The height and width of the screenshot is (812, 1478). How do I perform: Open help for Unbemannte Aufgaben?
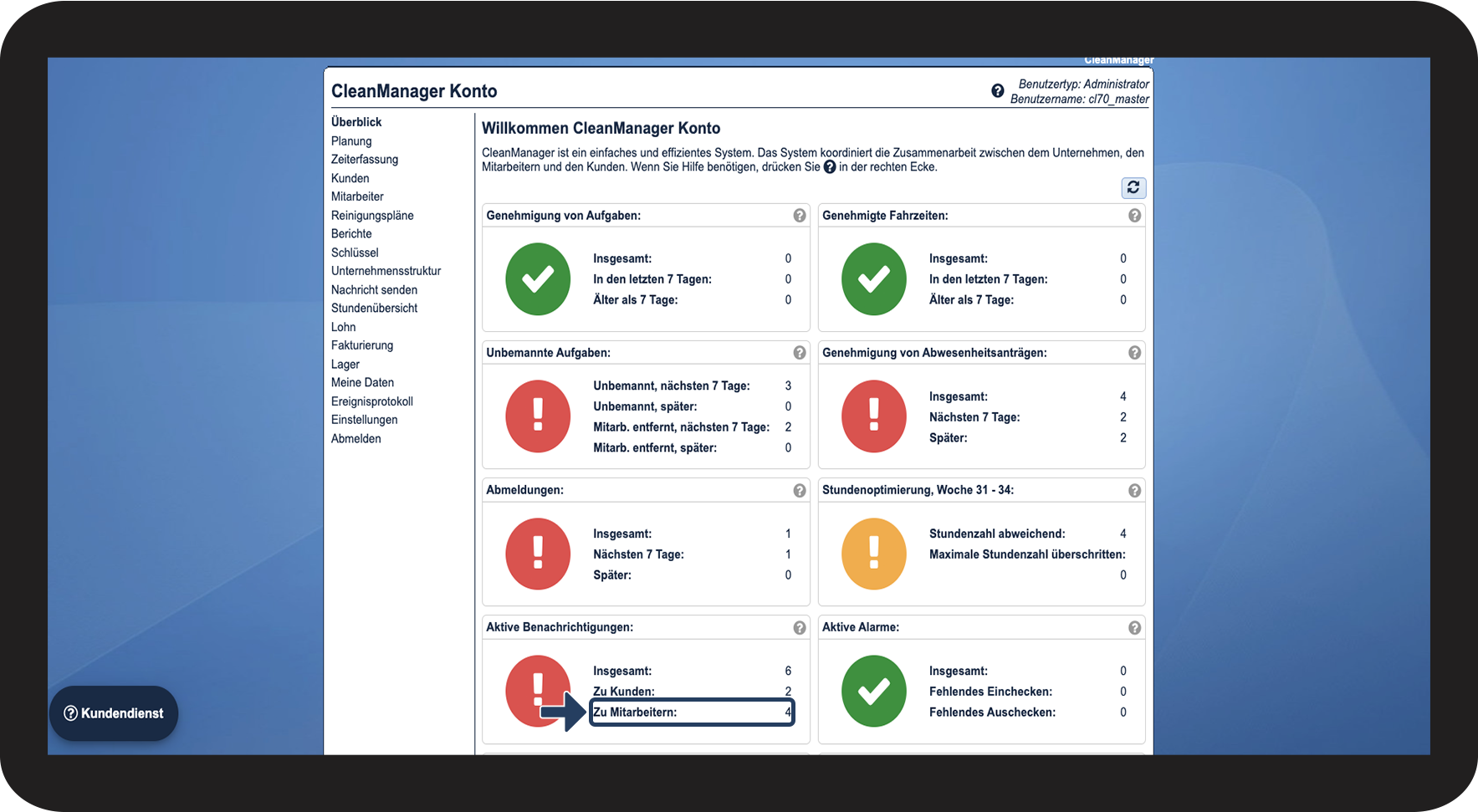[x=800, y=353]
